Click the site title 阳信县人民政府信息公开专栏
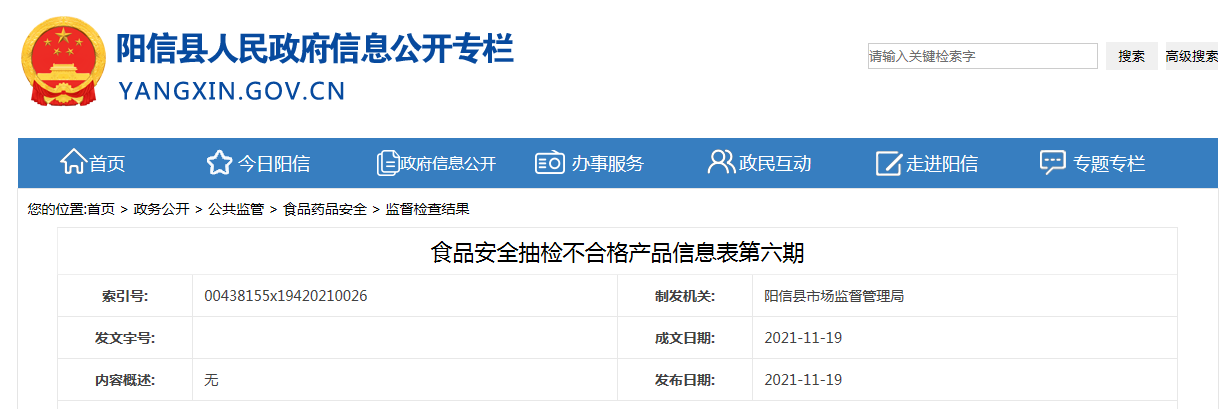This screenshot has width=1229, height=409. pos(315,48)
